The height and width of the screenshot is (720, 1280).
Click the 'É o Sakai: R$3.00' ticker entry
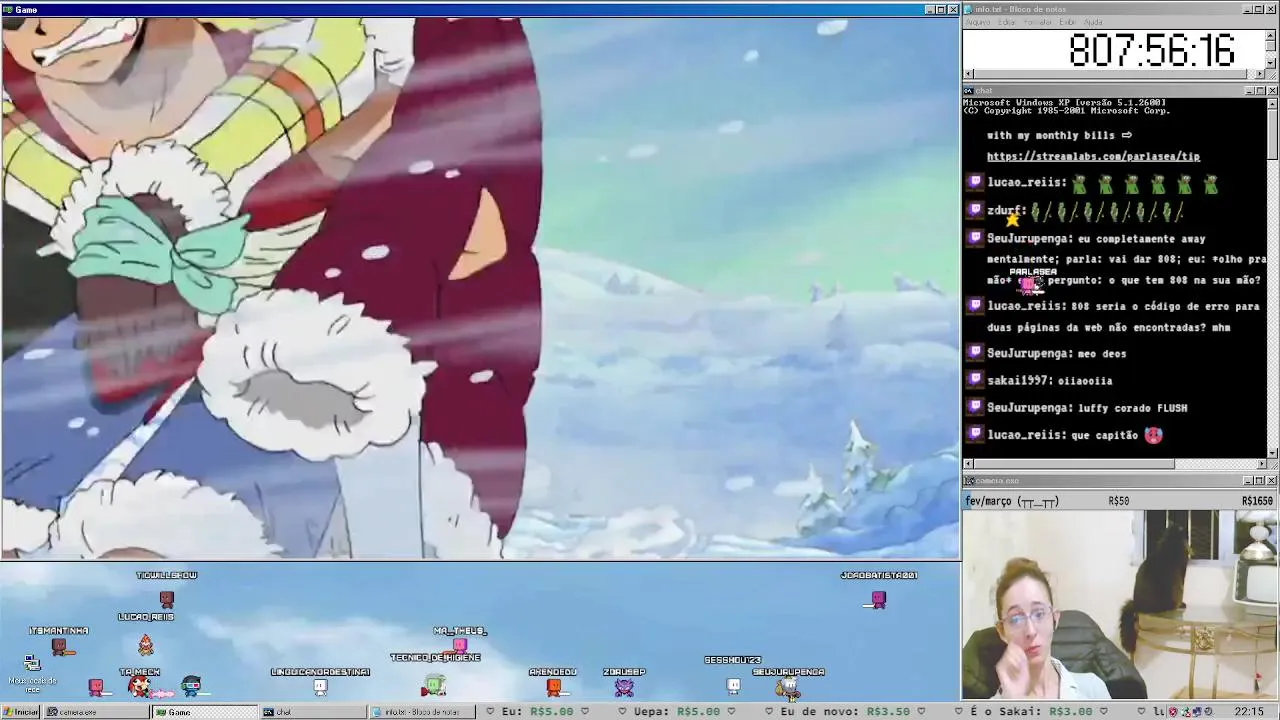pyautogui.click(x=1031, y=712)
